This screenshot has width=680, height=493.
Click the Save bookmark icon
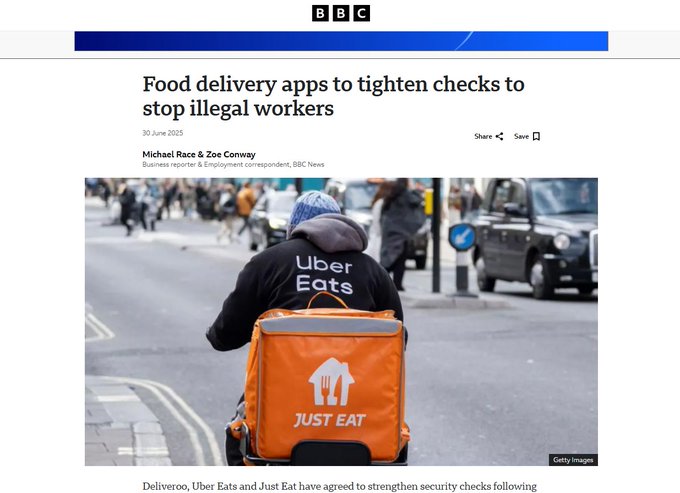(x=536, y=137)
